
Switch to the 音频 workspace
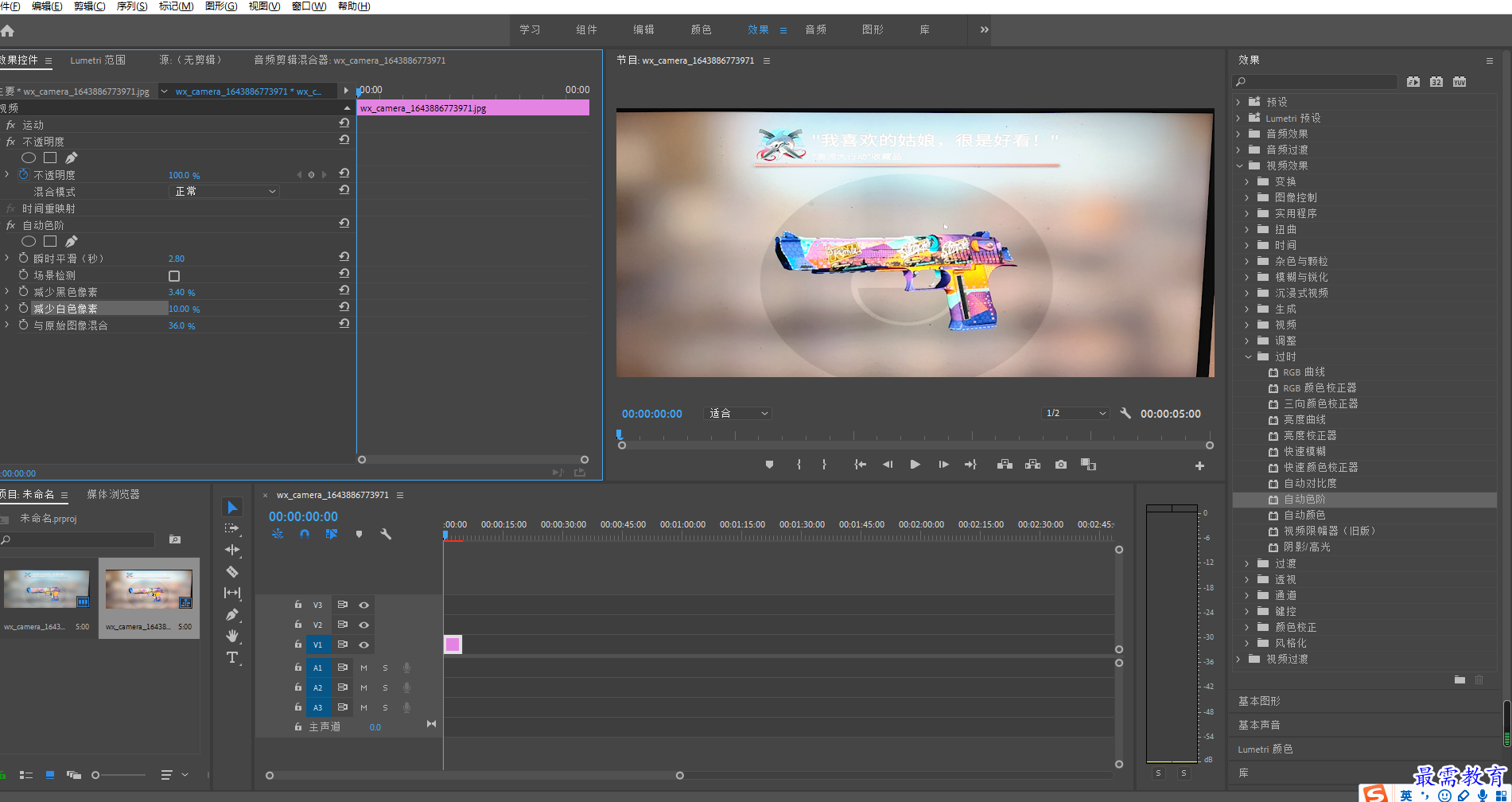click(x=815, y=29)
